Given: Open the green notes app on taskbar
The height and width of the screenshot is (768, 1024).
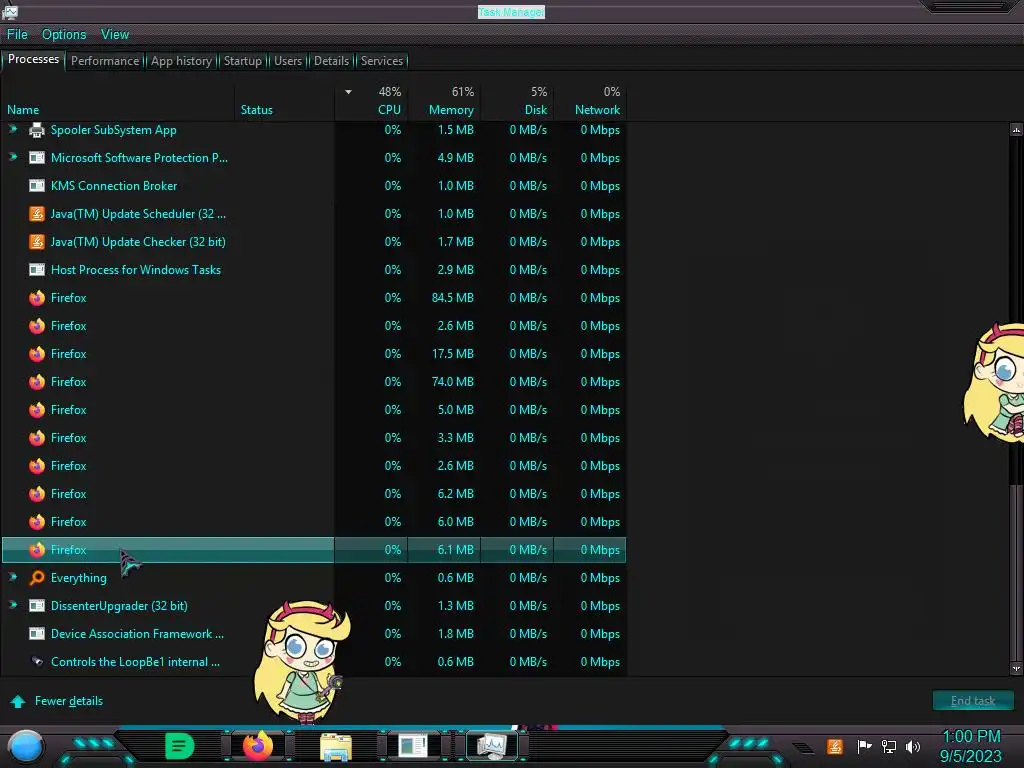Looking at the screenshot, I should pos(179,746).
